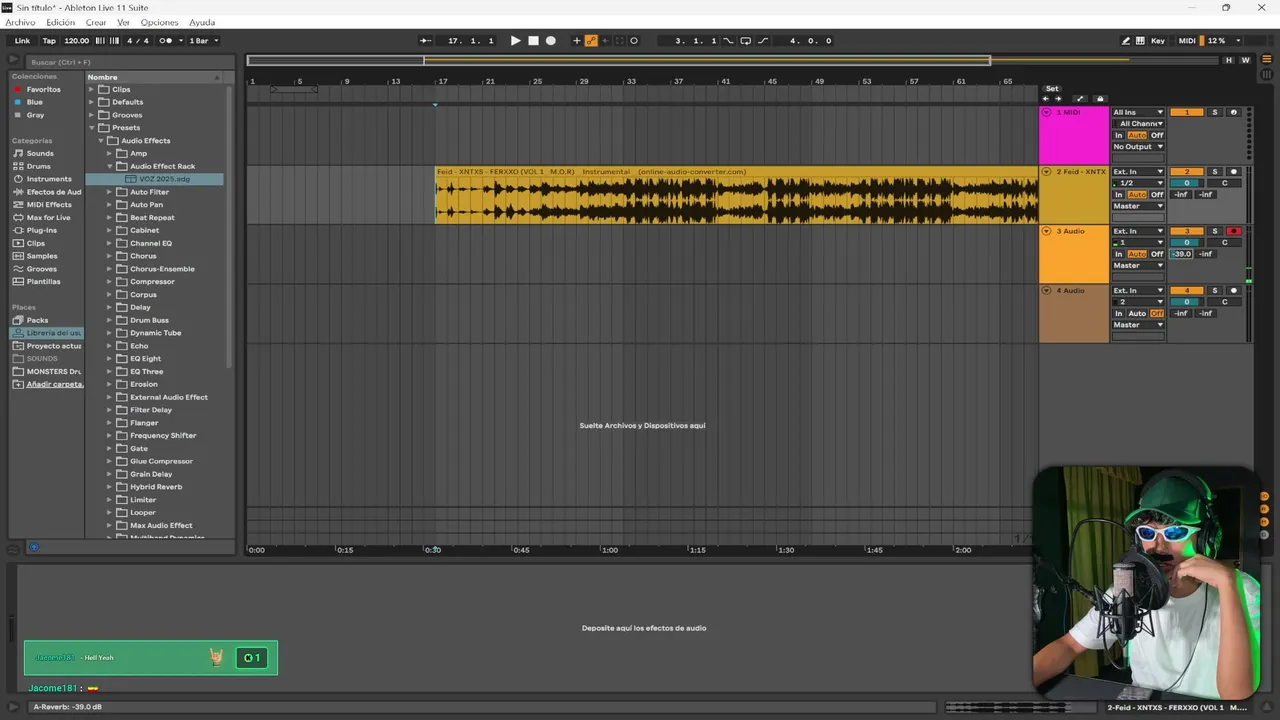Fold track 3 Audio with its triangle
The image size is (1280, 720).
pos(1047,231)
